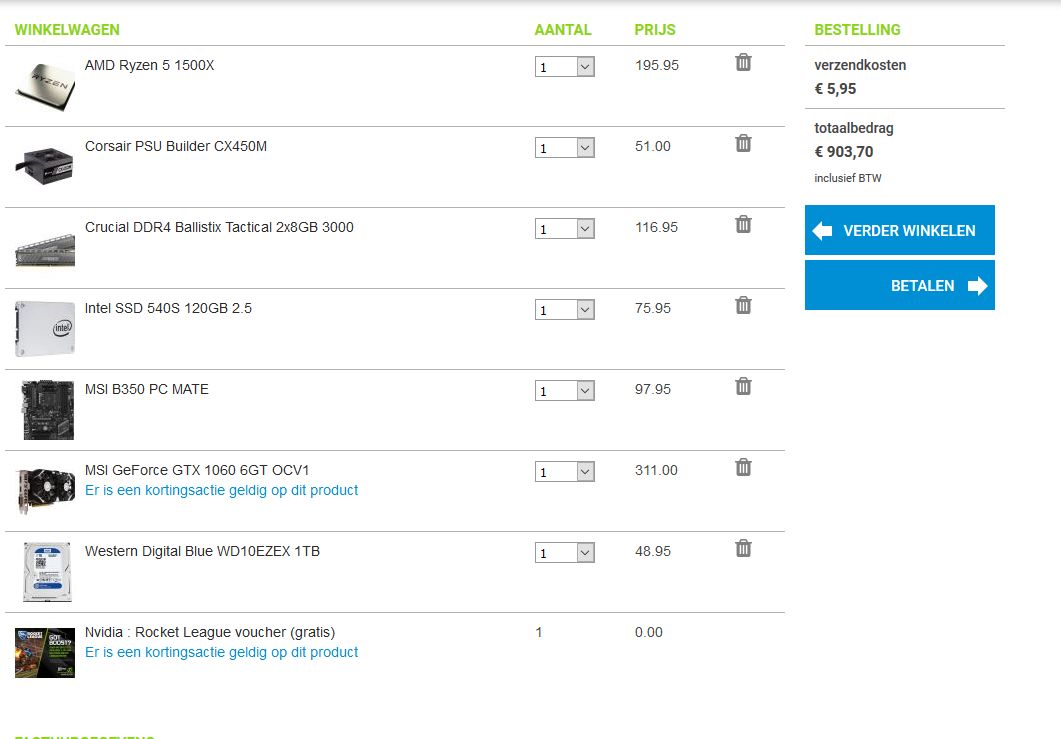Select quantity for Western Digital Blue
This screenshot has width=1061, height=739.
point(565,553)
